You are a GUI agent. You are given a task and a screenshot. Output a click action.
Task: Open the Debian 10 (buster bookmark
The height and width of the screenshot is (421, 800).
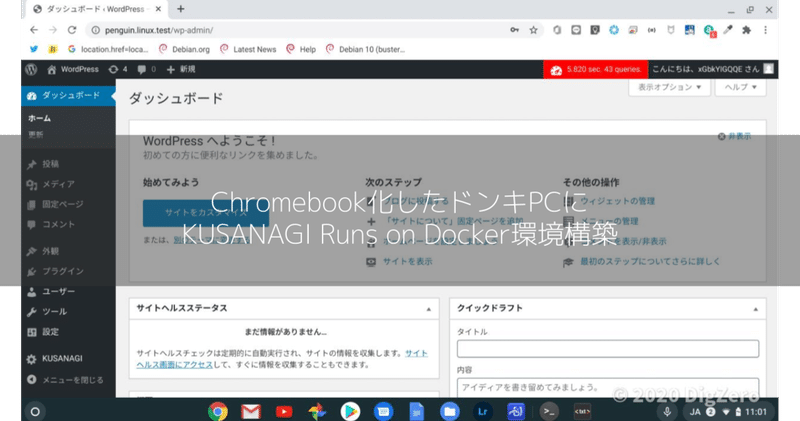[365, 49]
